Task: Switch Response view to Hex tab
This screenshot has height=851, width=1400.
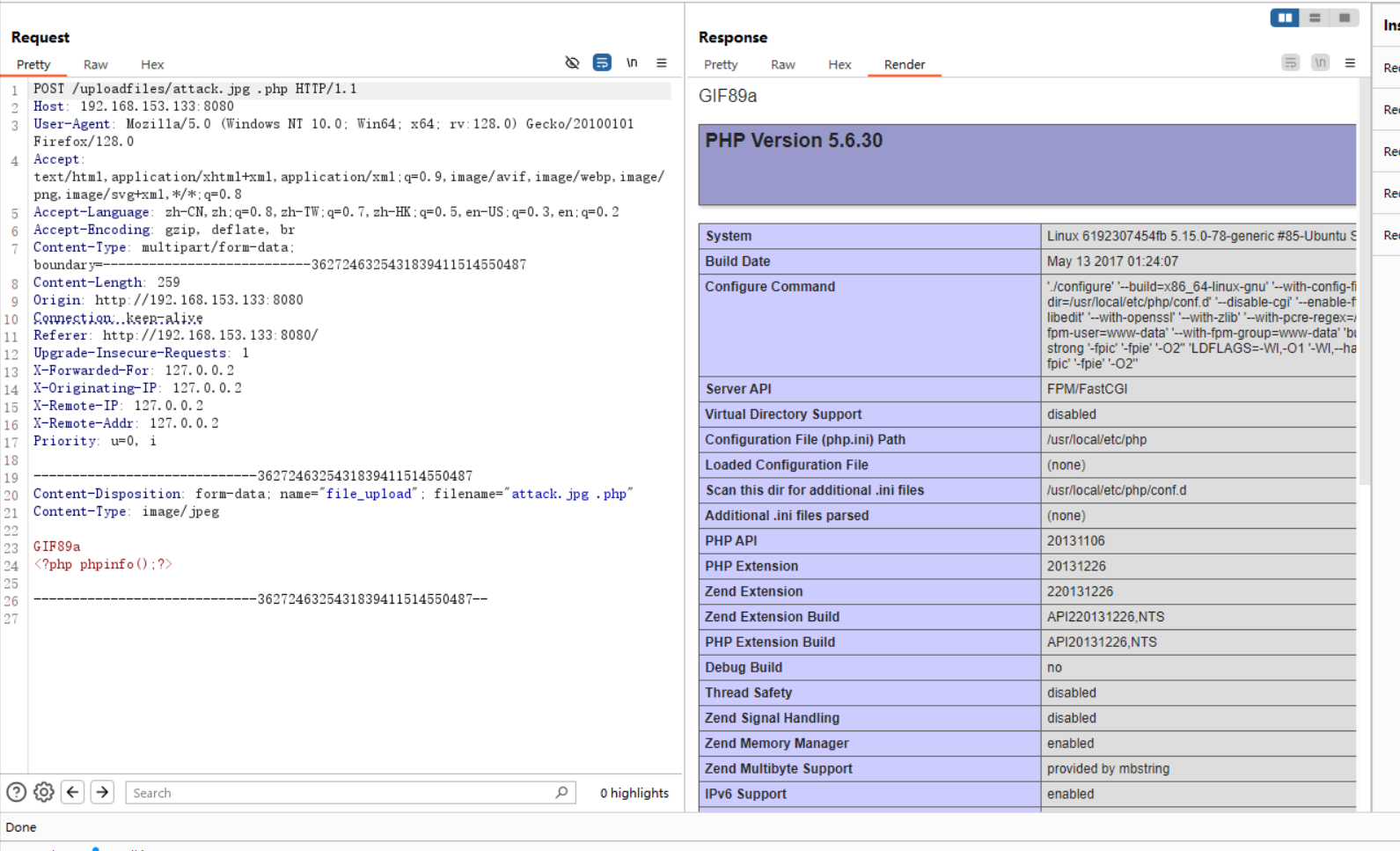Action: (839, 64)
